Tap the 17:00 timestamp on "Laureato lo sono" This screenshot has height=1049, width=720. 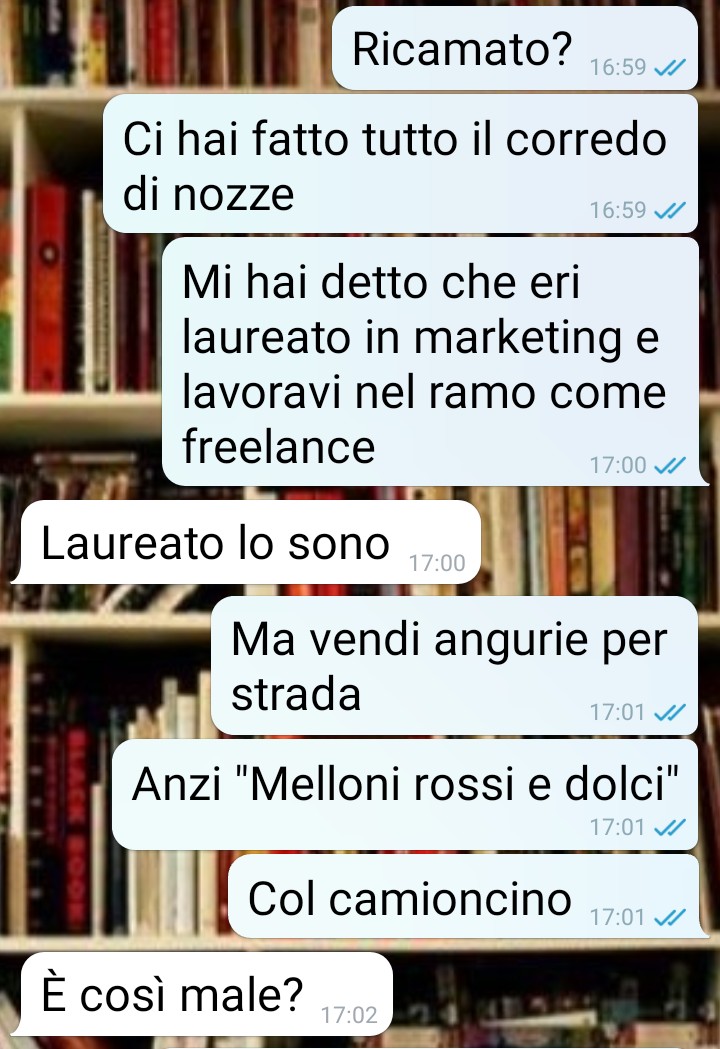pos(437,563)
